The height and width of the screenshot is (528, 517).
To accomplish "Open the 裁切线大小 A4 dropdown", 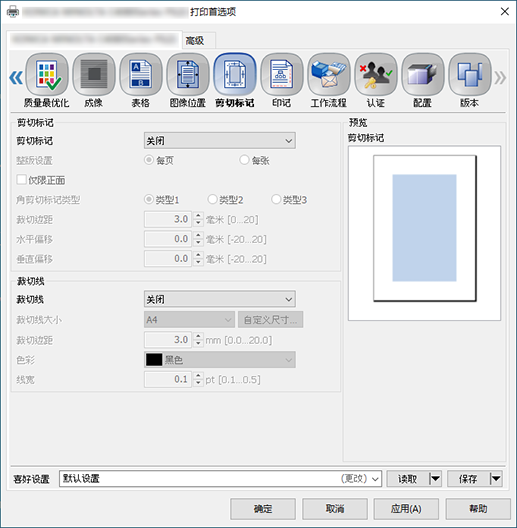I will (x=189, y=319).
